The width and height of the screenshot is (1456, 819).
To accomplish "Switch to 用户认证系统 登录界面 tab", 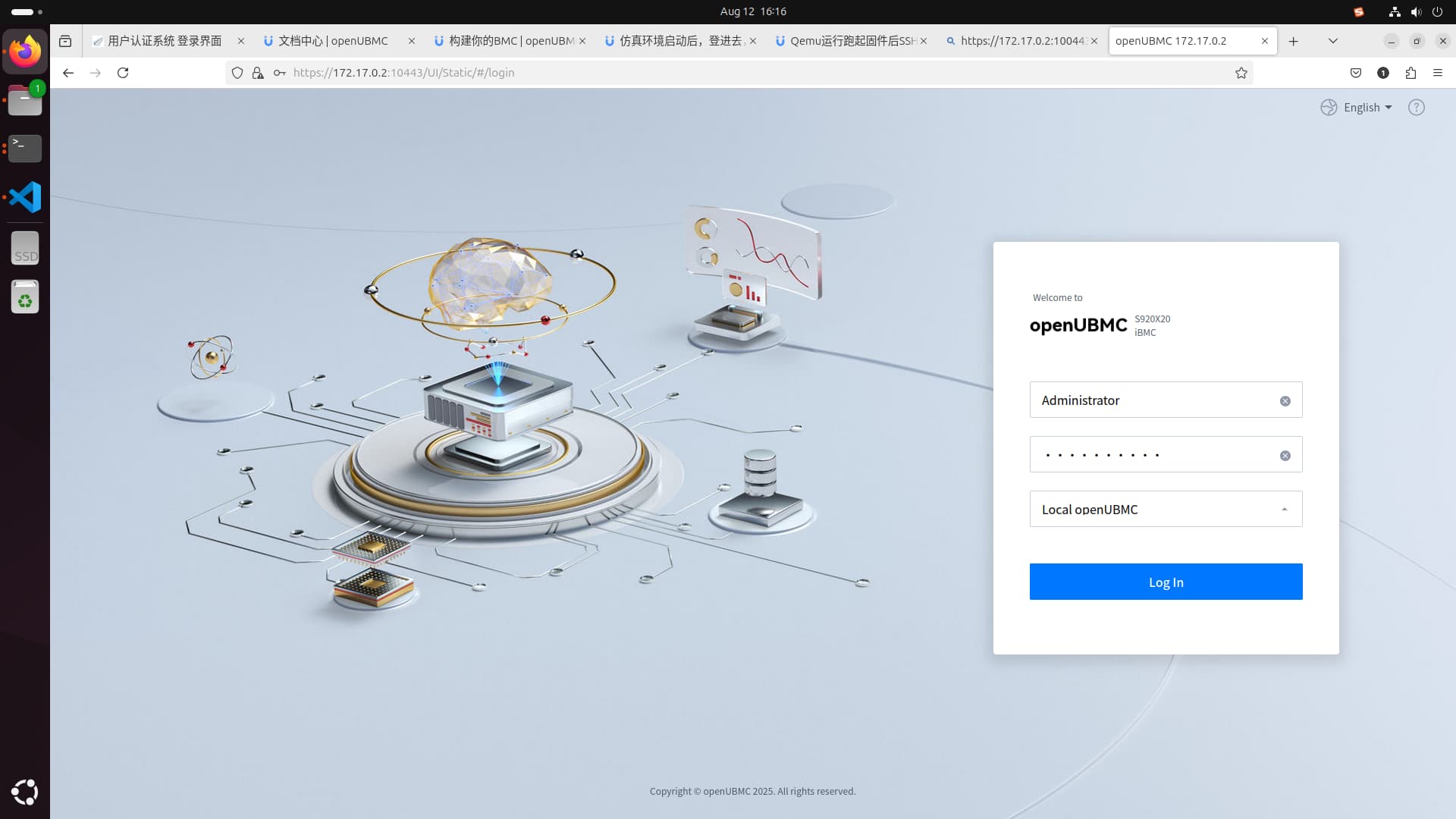I will [164, 41].
